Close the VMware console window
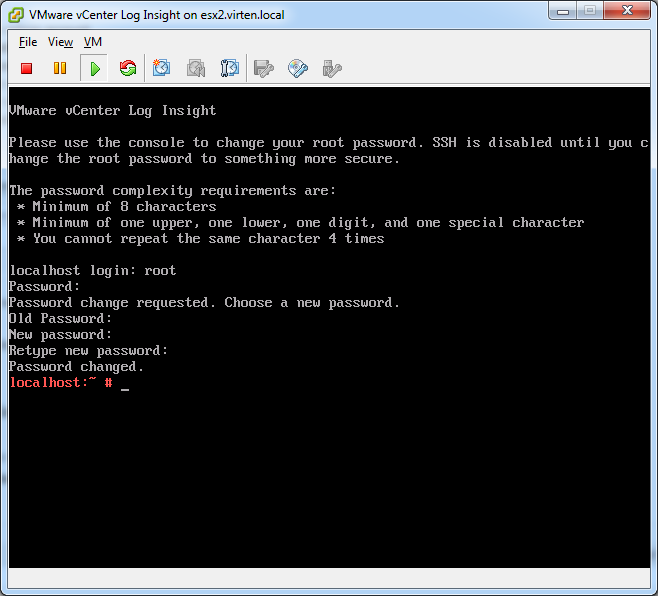 tap(627, 11)
